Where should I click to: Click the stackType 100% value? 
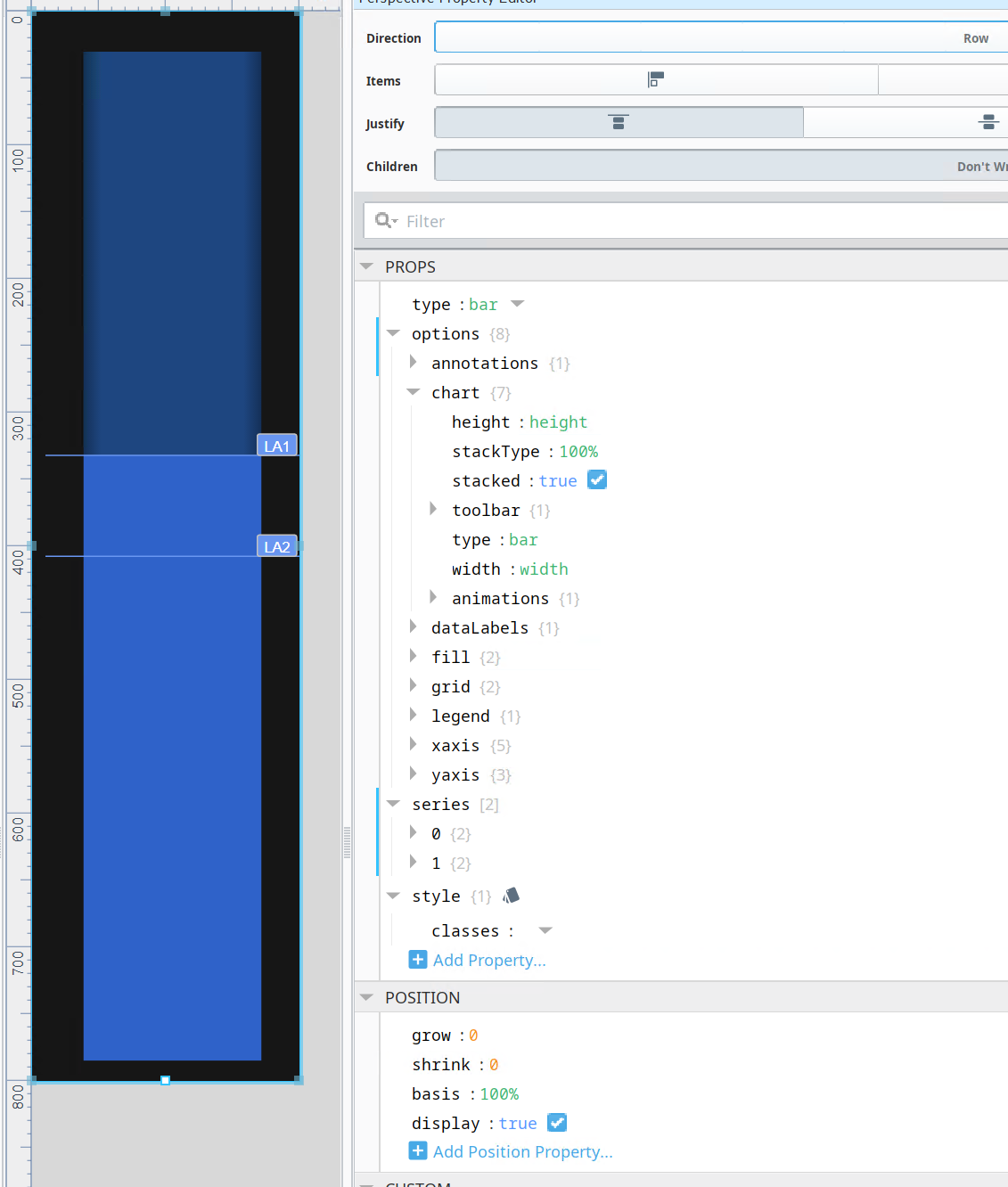pyautogui.click(x=578, y=451)
